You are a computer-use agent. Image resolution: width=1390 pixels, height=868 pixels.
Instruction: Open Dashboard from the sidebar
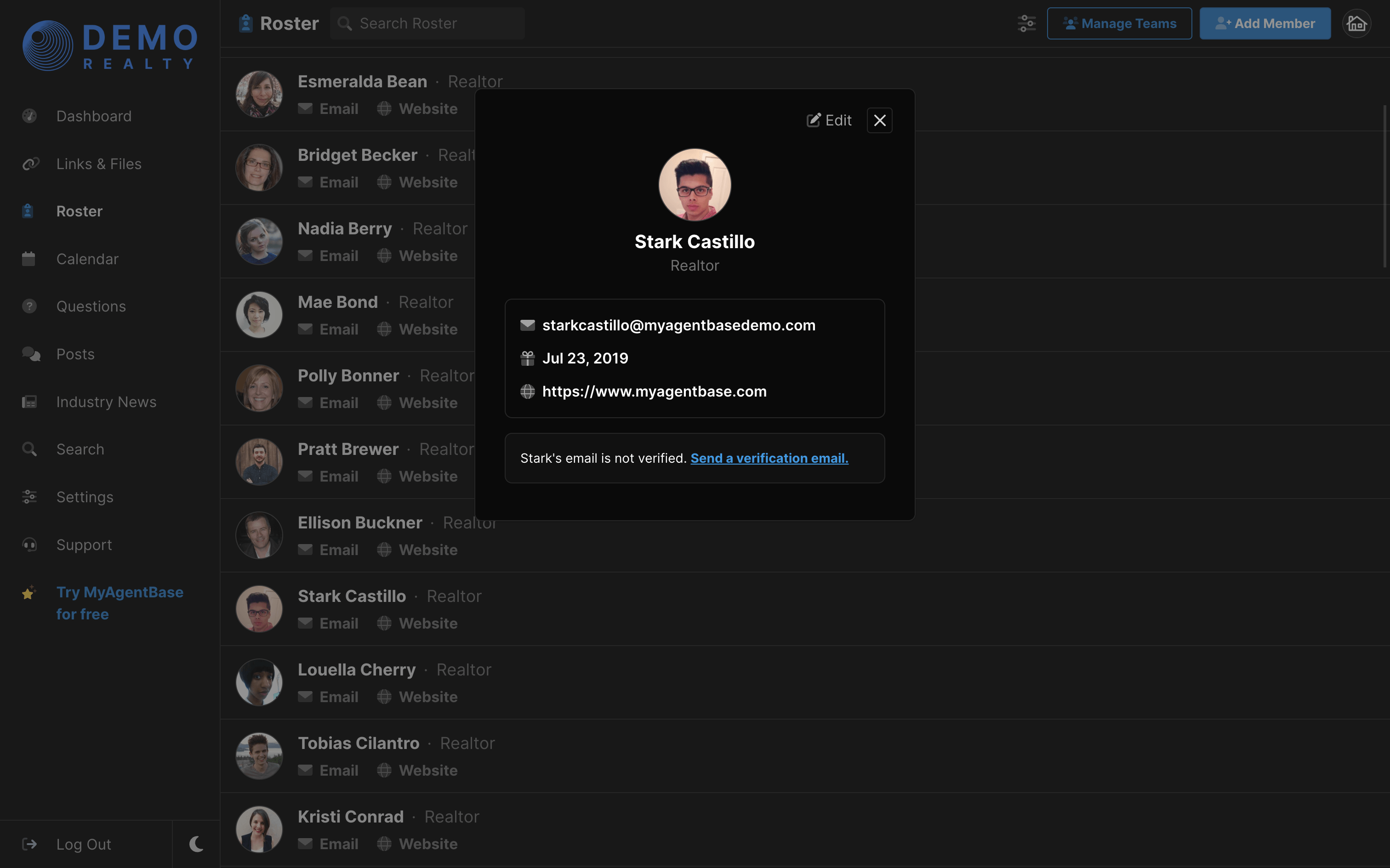click(94, 116)
